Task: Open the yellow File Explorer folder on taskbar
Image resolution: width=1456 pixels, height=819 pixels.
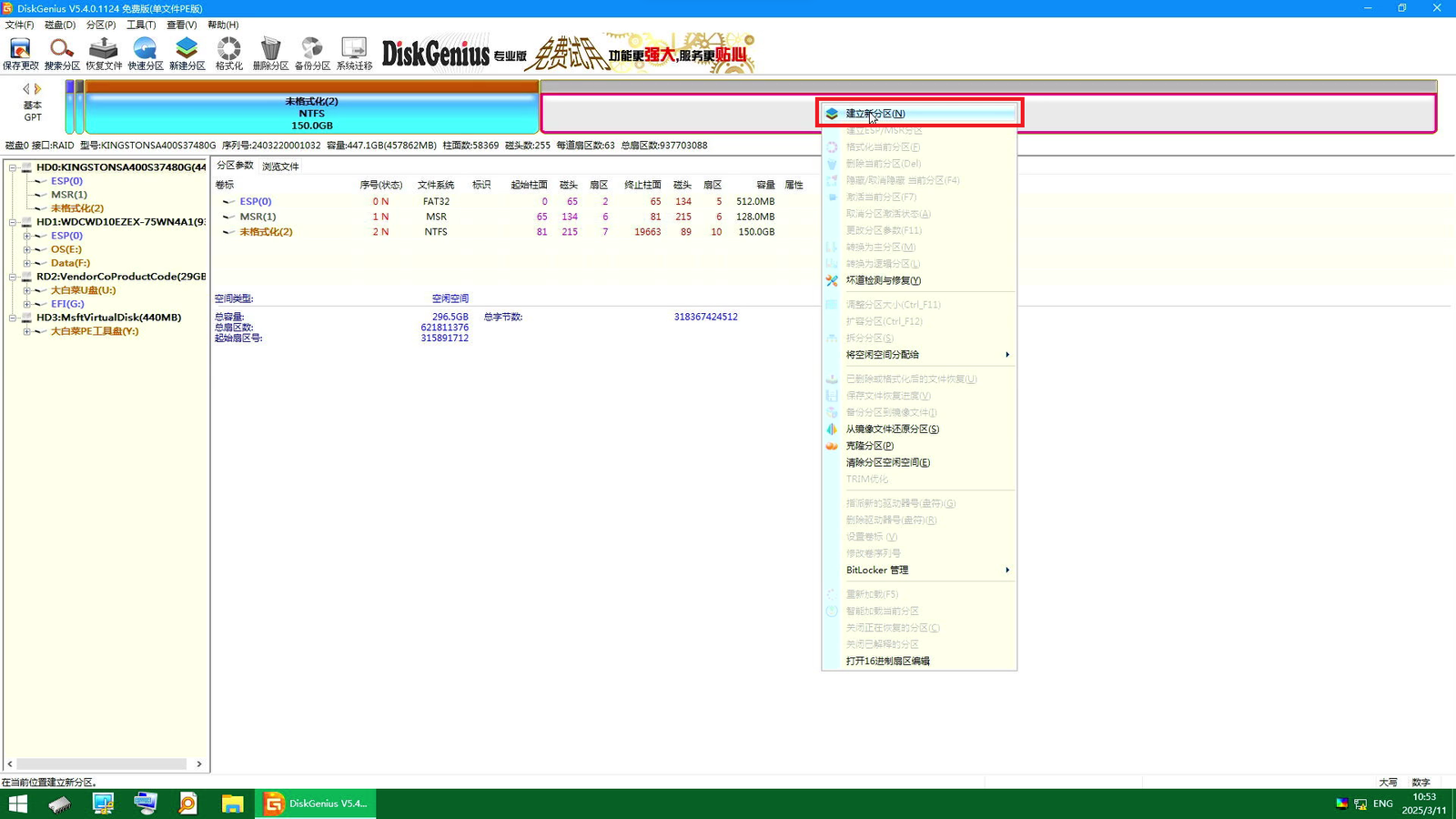Action: tap(232, 804)
